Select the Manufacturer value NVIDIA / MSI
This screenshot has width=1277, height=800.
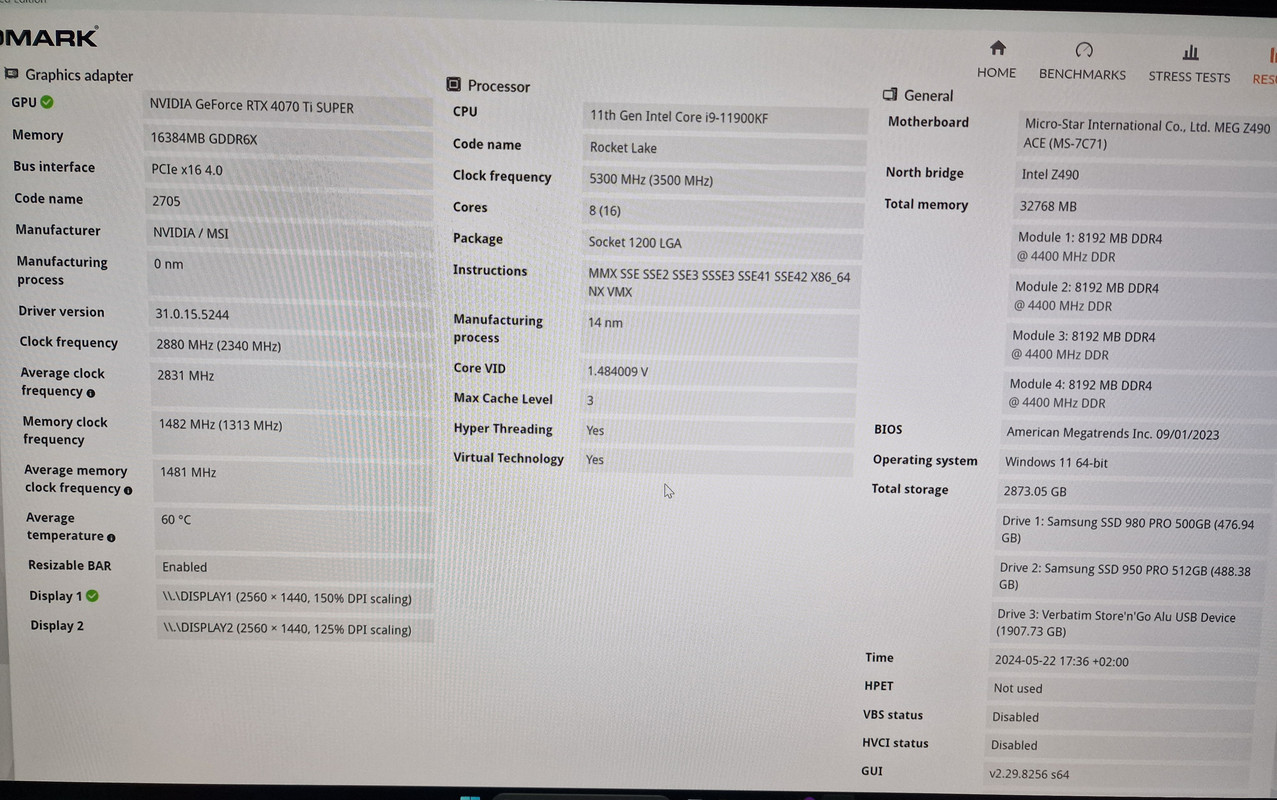point(191,233)
